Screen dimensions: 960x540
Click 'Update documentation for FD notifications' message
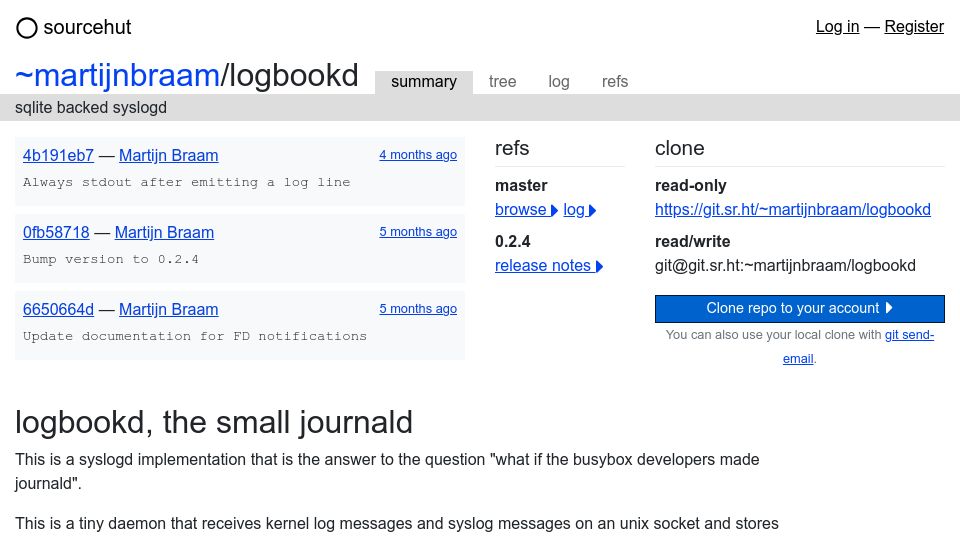point(195,337)
